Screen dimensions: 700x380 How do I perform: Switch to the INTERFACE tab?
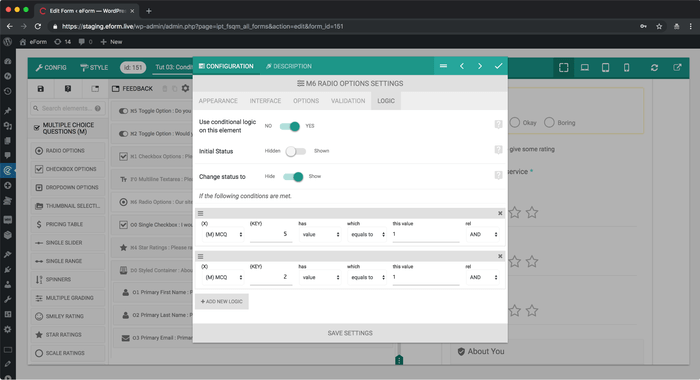click(x=265, y=101)
